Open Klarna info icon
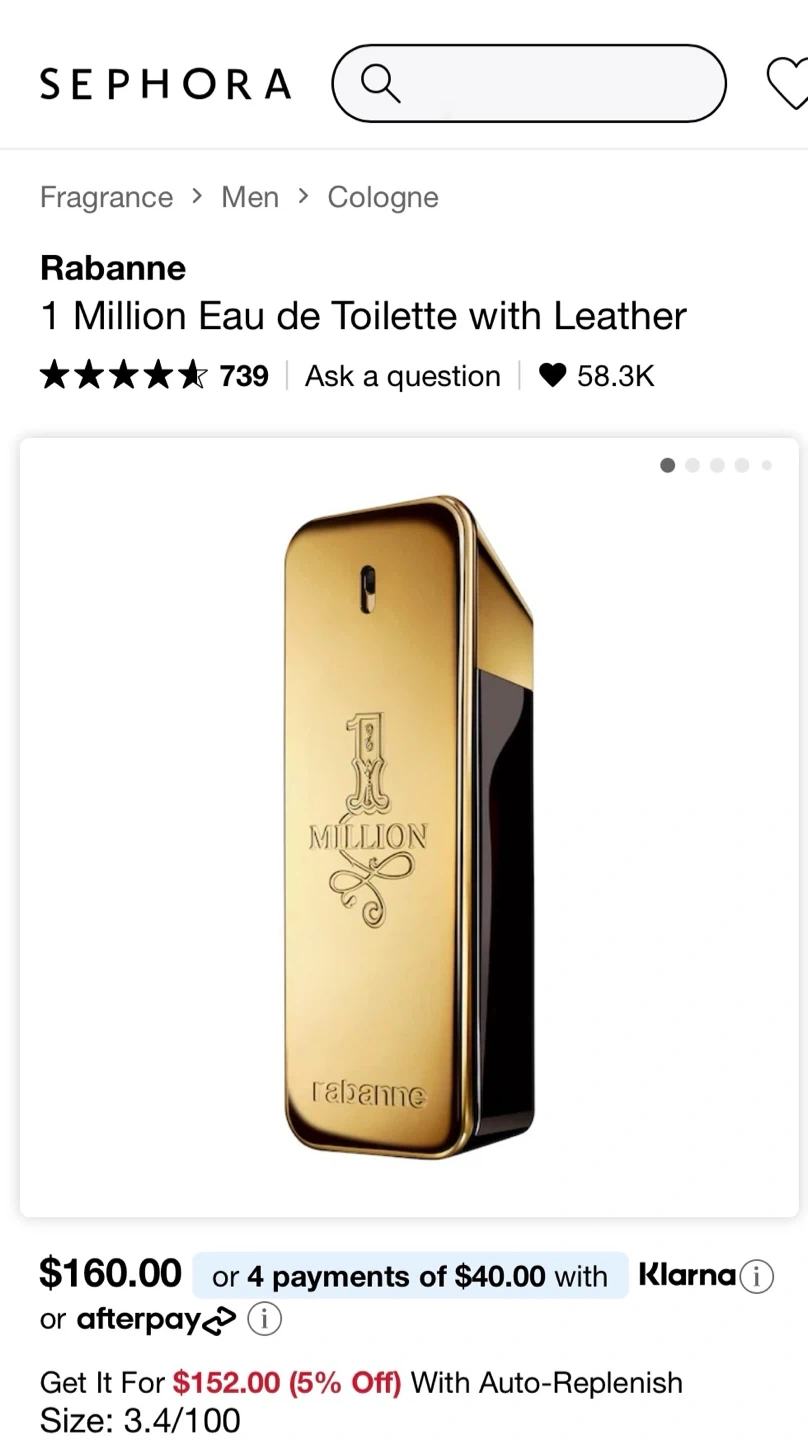This screenshot has height=1440, width=808. (757, 1276)
